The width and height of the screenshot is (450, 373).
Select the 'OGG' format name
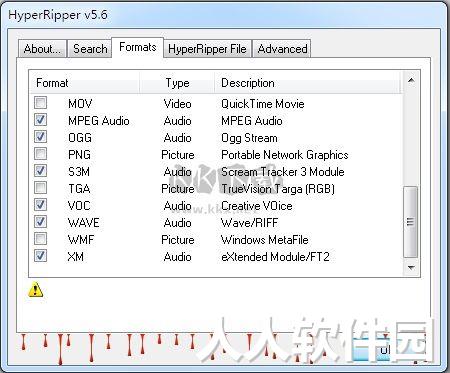pyautogui.click(x=80, y=138)
